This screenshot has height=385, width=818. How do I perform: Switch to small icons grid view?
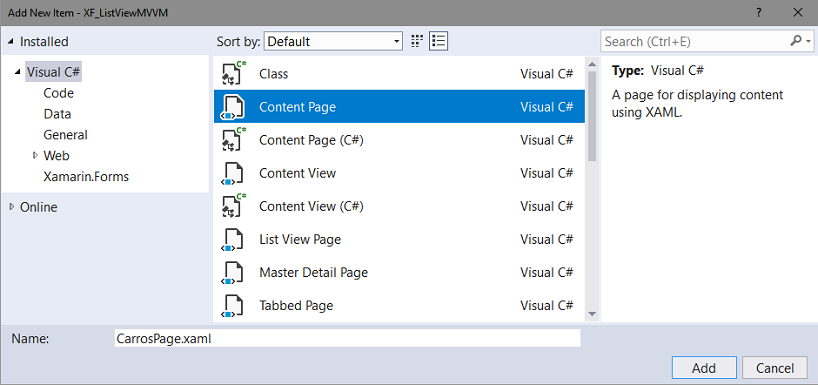416,41
